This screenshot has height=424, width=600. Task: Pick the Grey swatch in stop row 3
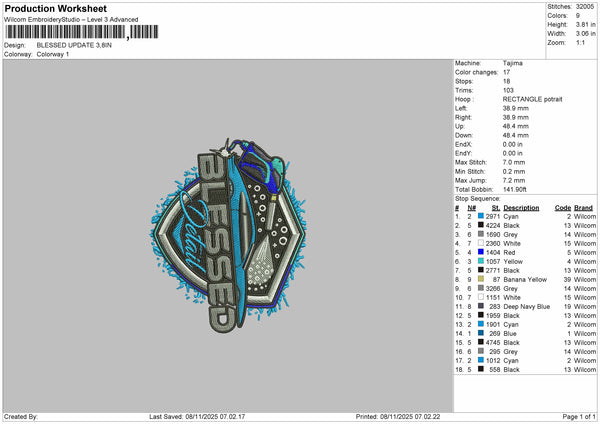[481, 234]
